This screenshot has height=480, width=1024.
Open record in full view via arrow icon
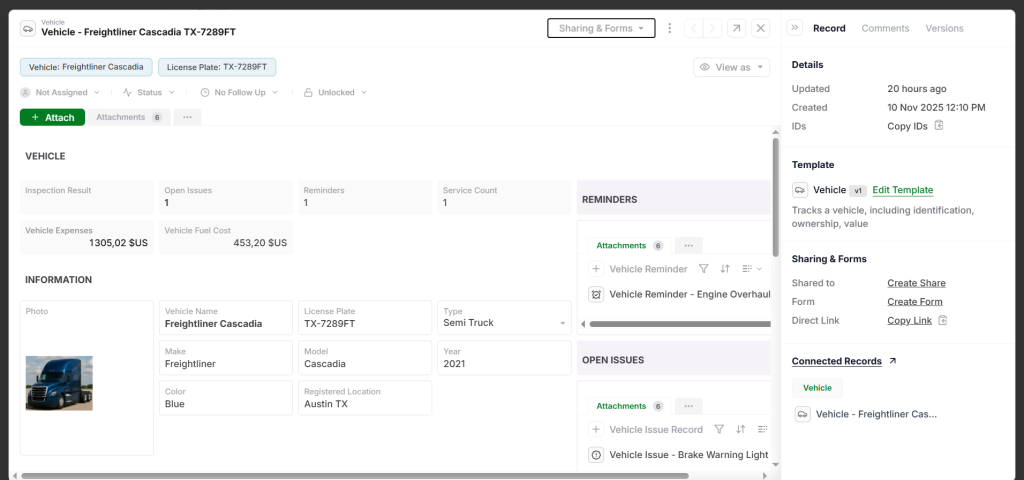[x=736, y=28]
